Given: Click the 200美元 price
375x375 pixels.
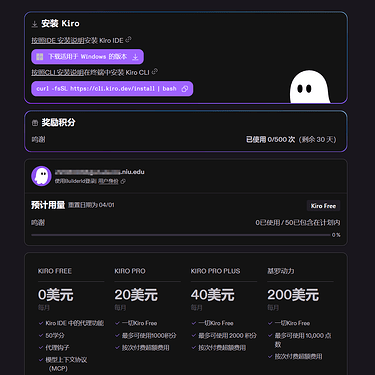Looking at the screenshot, I should pyautogui.click(x=293, y=295).
